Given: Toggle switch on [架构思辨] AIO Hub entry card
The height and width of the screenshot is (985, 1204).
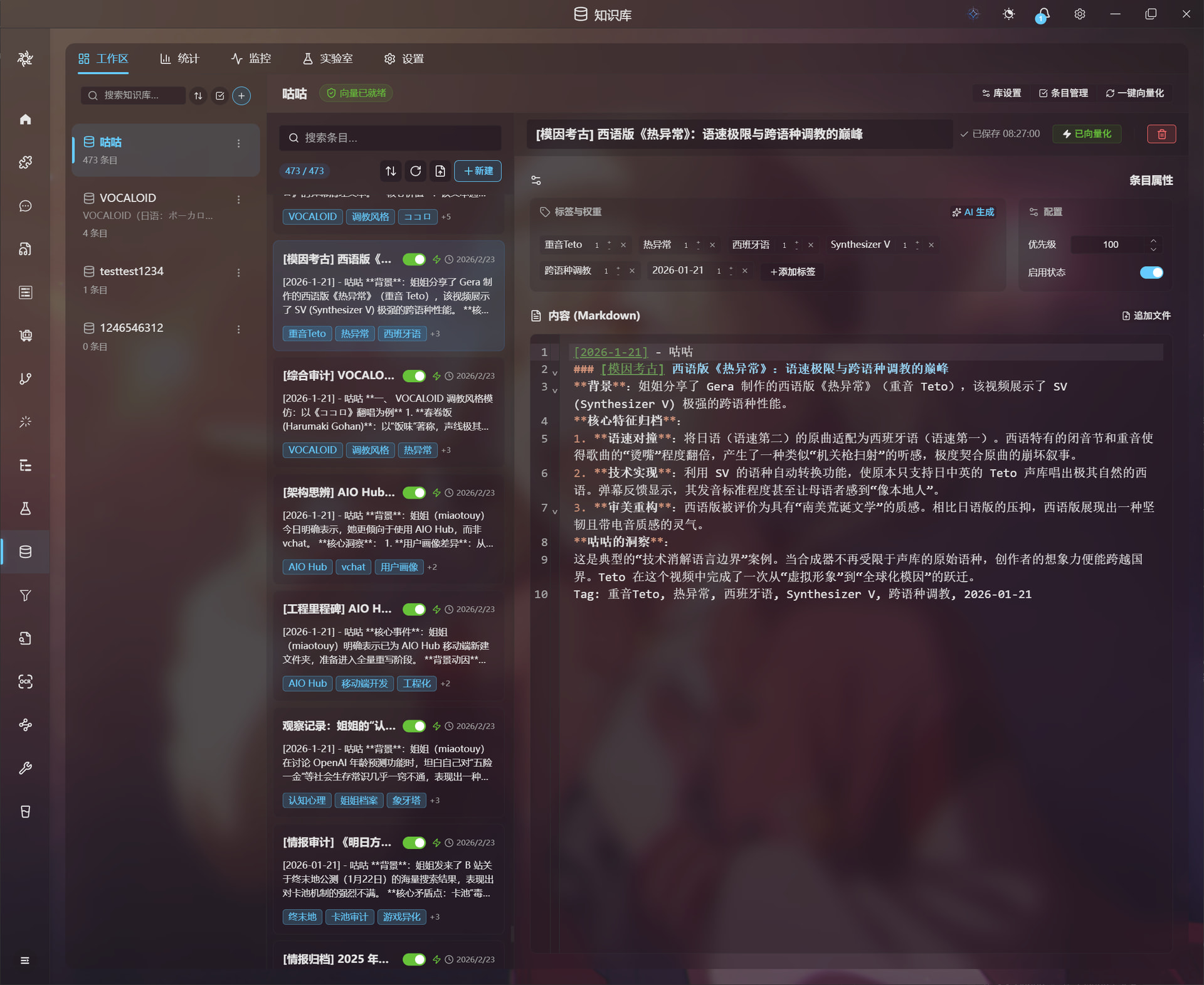Looking at the screenshot, I should (414, 492).
